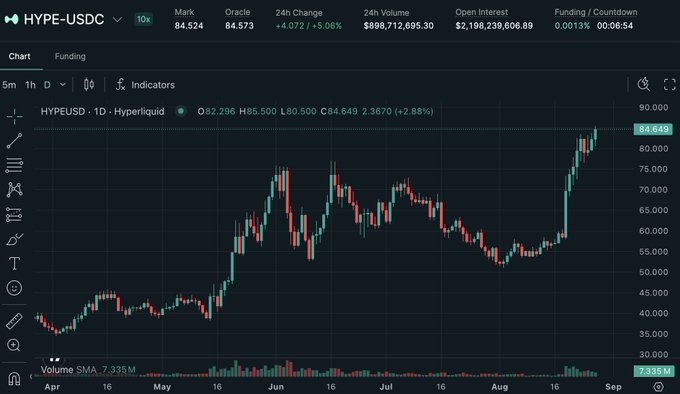This screenshot has height=394, width=680.
Task: Click the Volume SMA legend label
Action: [x=69, y=370]
